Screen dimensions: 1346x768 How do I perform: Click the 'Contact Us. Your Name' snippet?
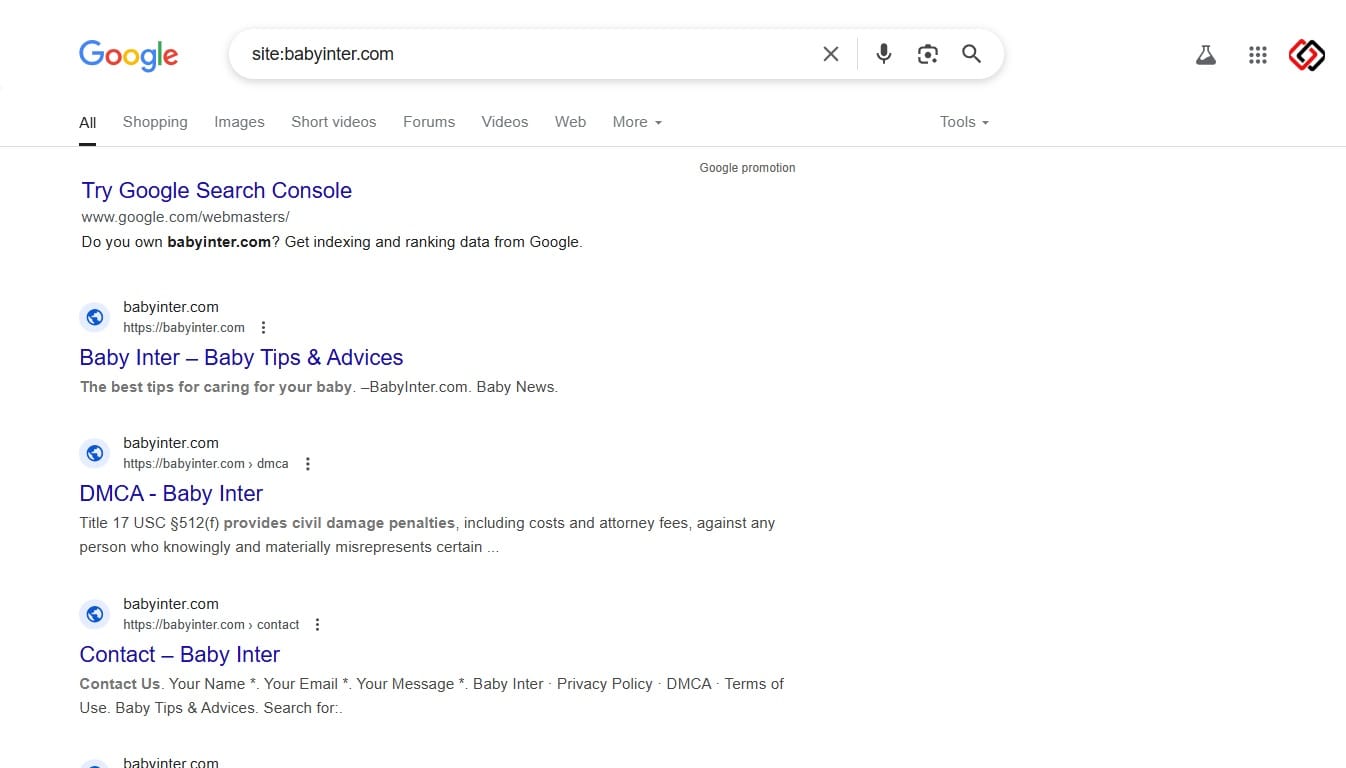(431, 696)
